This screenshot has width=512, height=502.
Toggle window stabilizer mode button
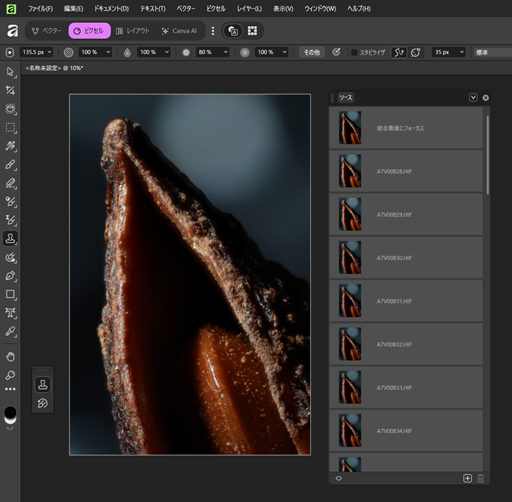(x=416, y=52)
